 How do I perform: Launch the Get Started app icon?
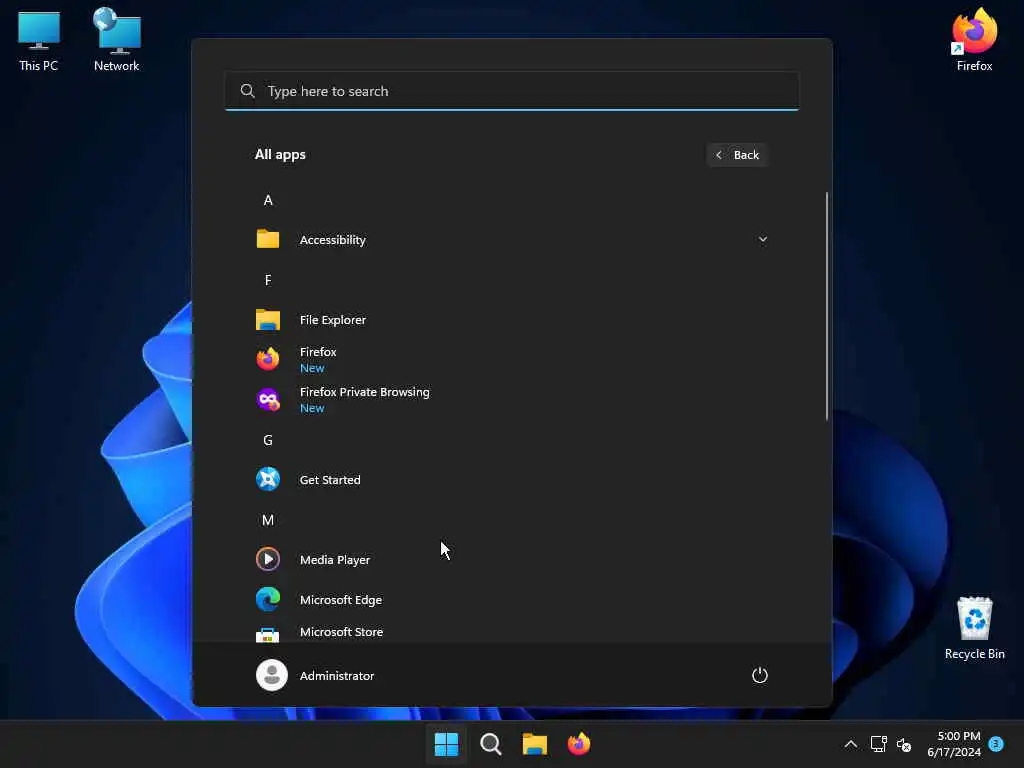coord(268,479)
